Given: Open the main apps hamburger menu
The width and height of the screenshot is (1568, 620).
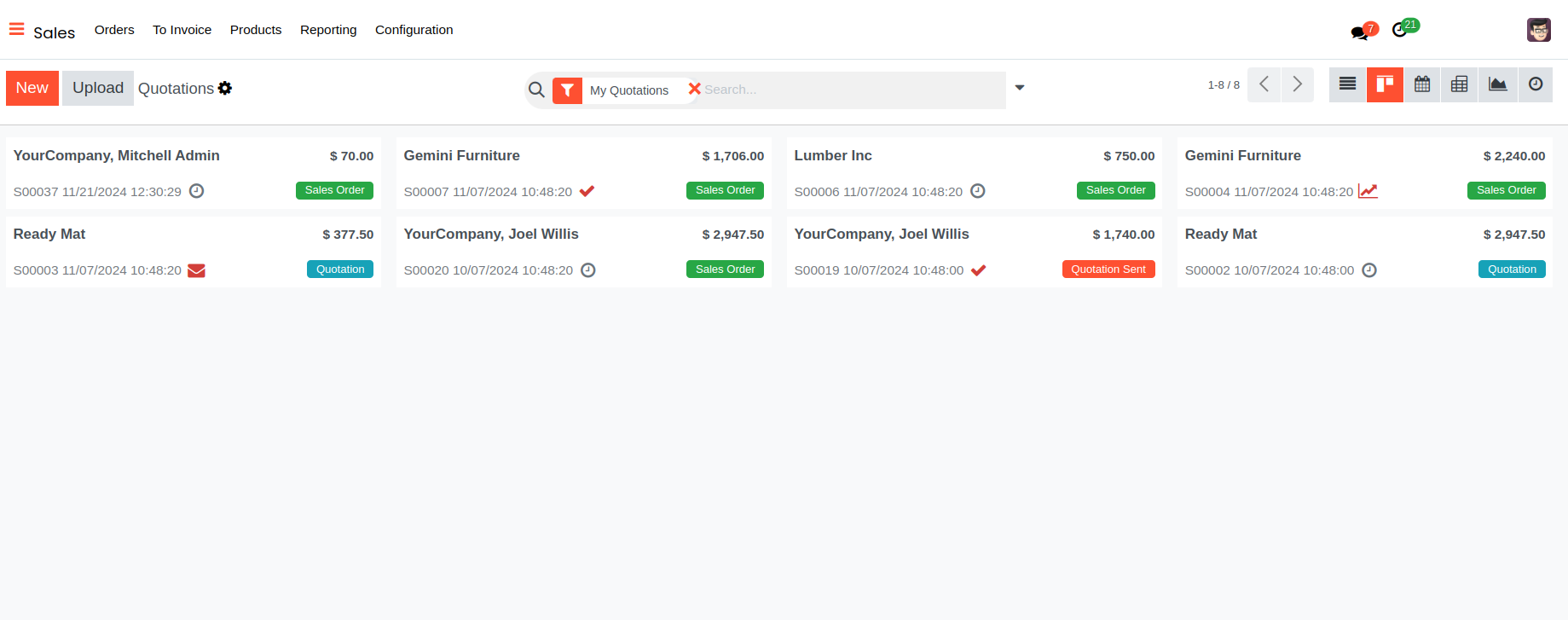Looking at the screenshot, I should click(x=16, y=30).
